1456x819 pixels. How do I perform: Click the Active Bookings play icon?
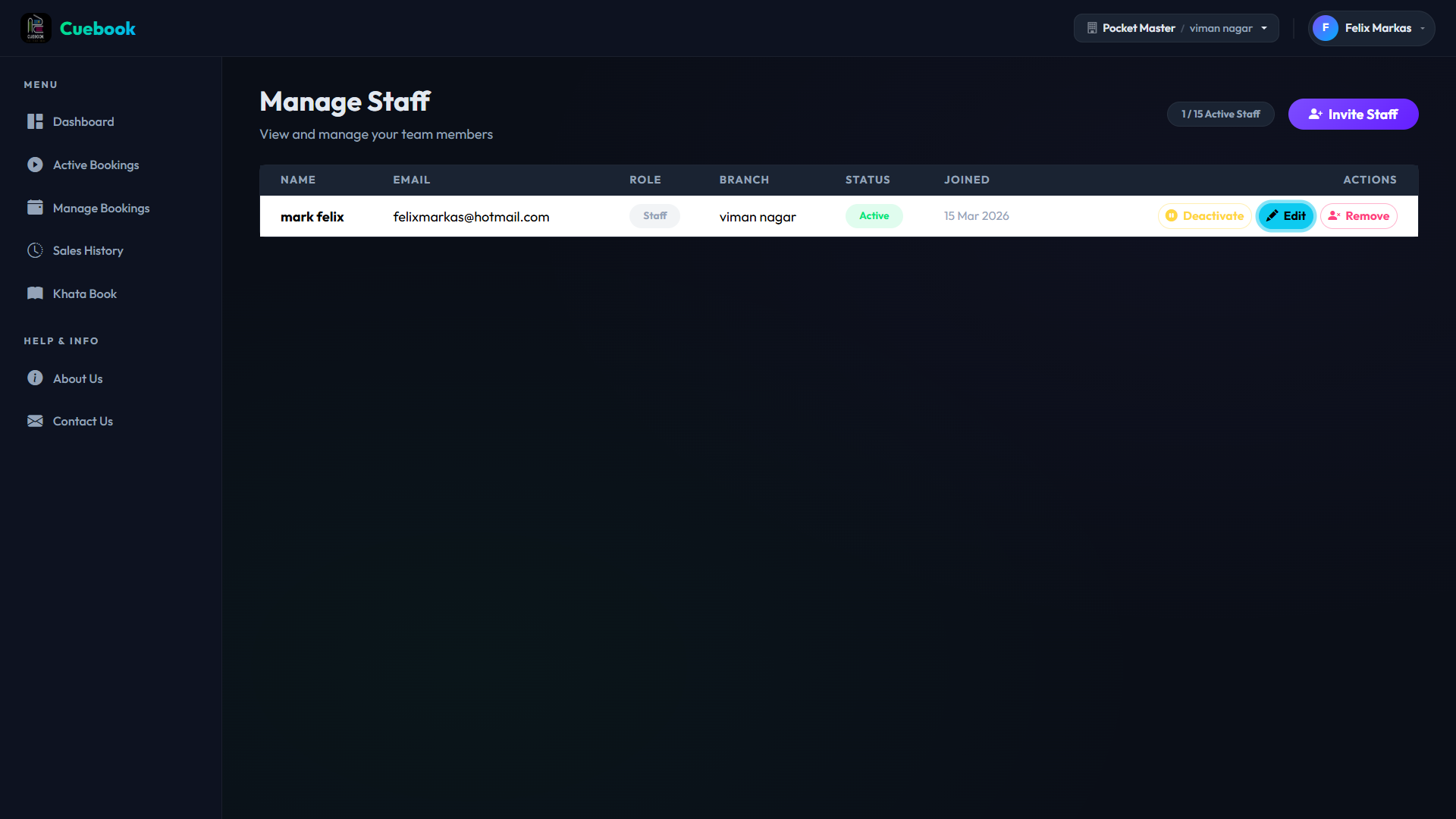(x=35, y=165)
